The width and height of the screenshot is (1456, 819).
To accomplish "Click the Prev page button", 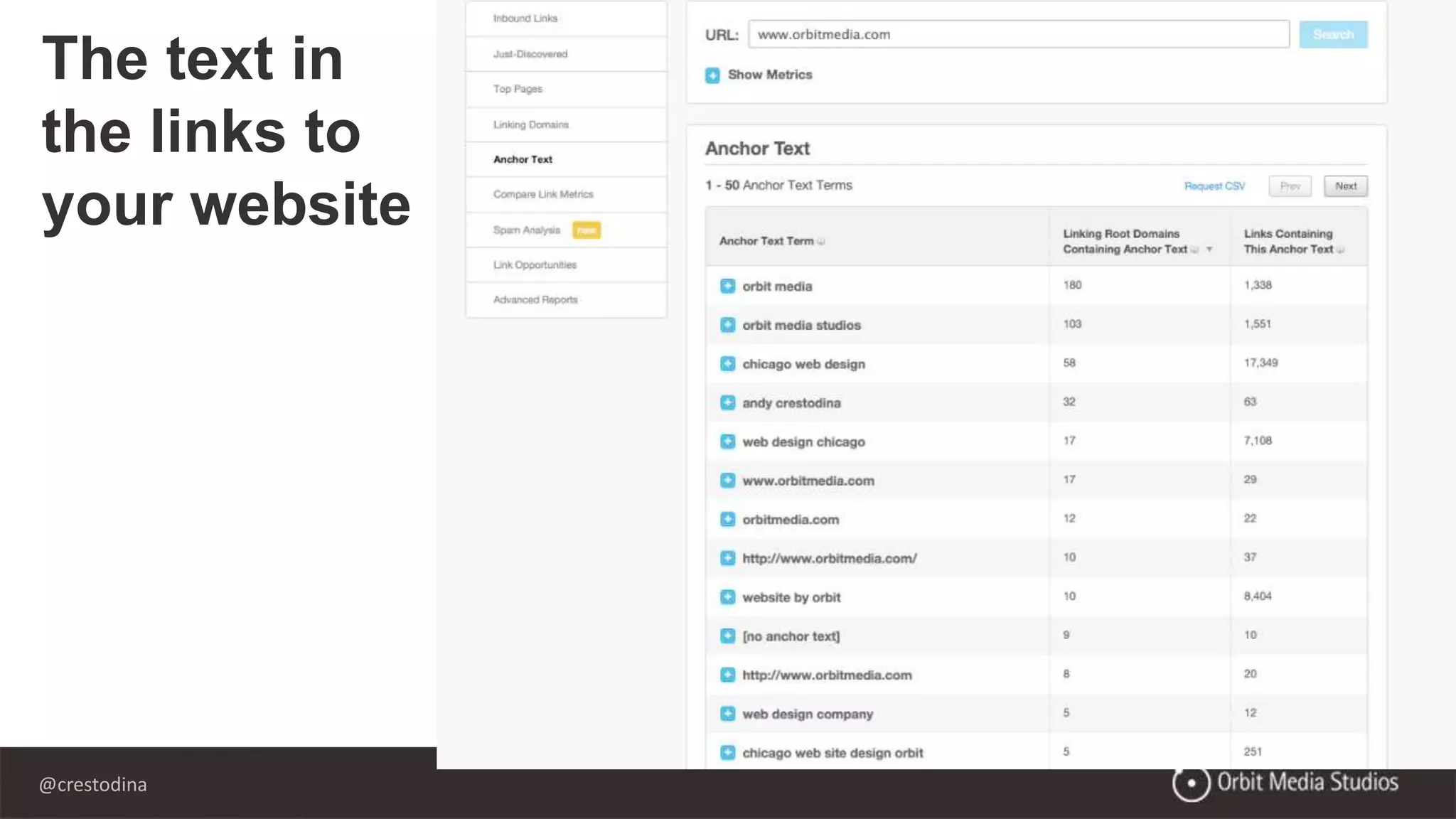I will coord(1290,186).
